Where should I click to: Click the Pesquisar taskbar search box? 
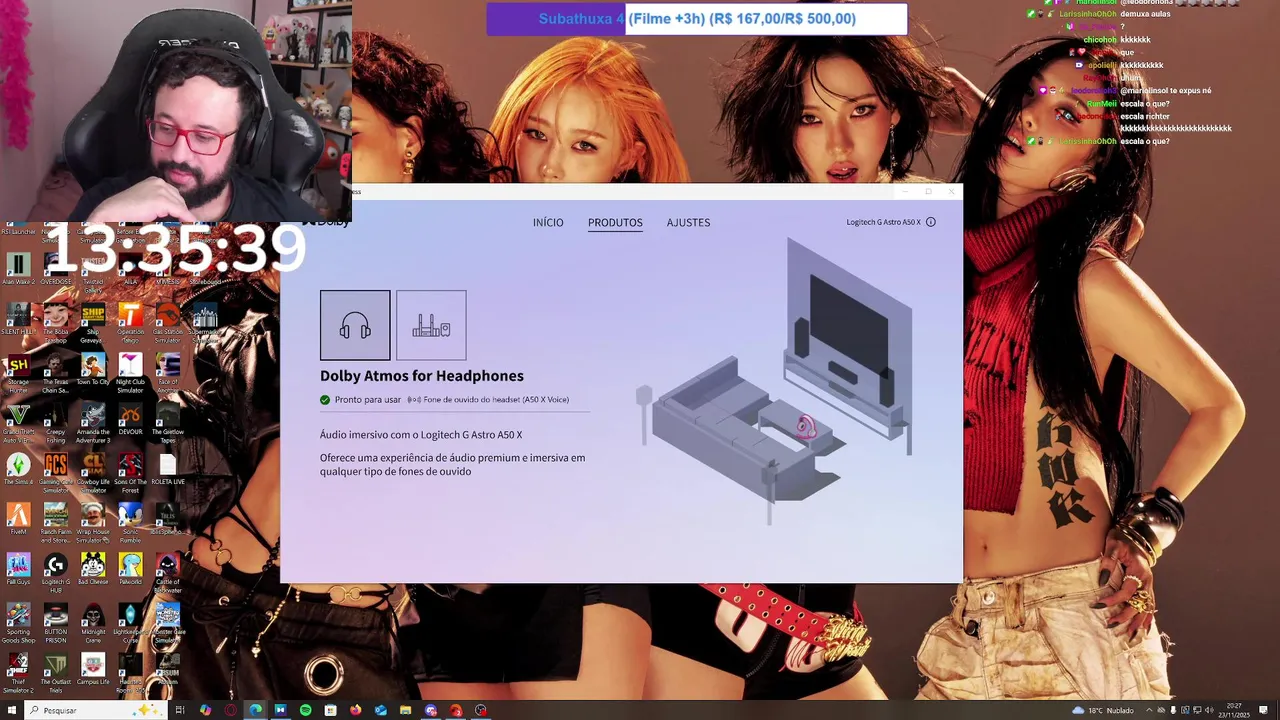point(96,710)
